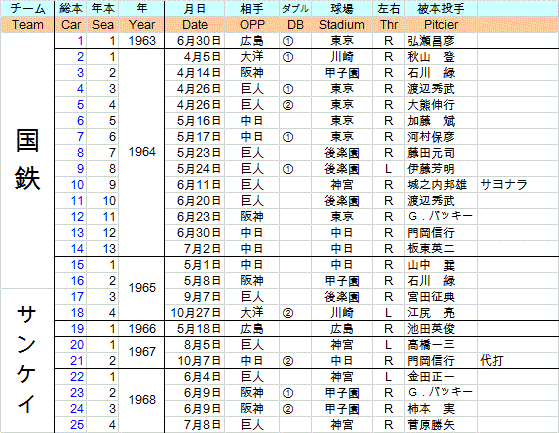Viewport: 559px width, 433px height.
Task: Click pitcher 板東英二
Action: [431, 248]
